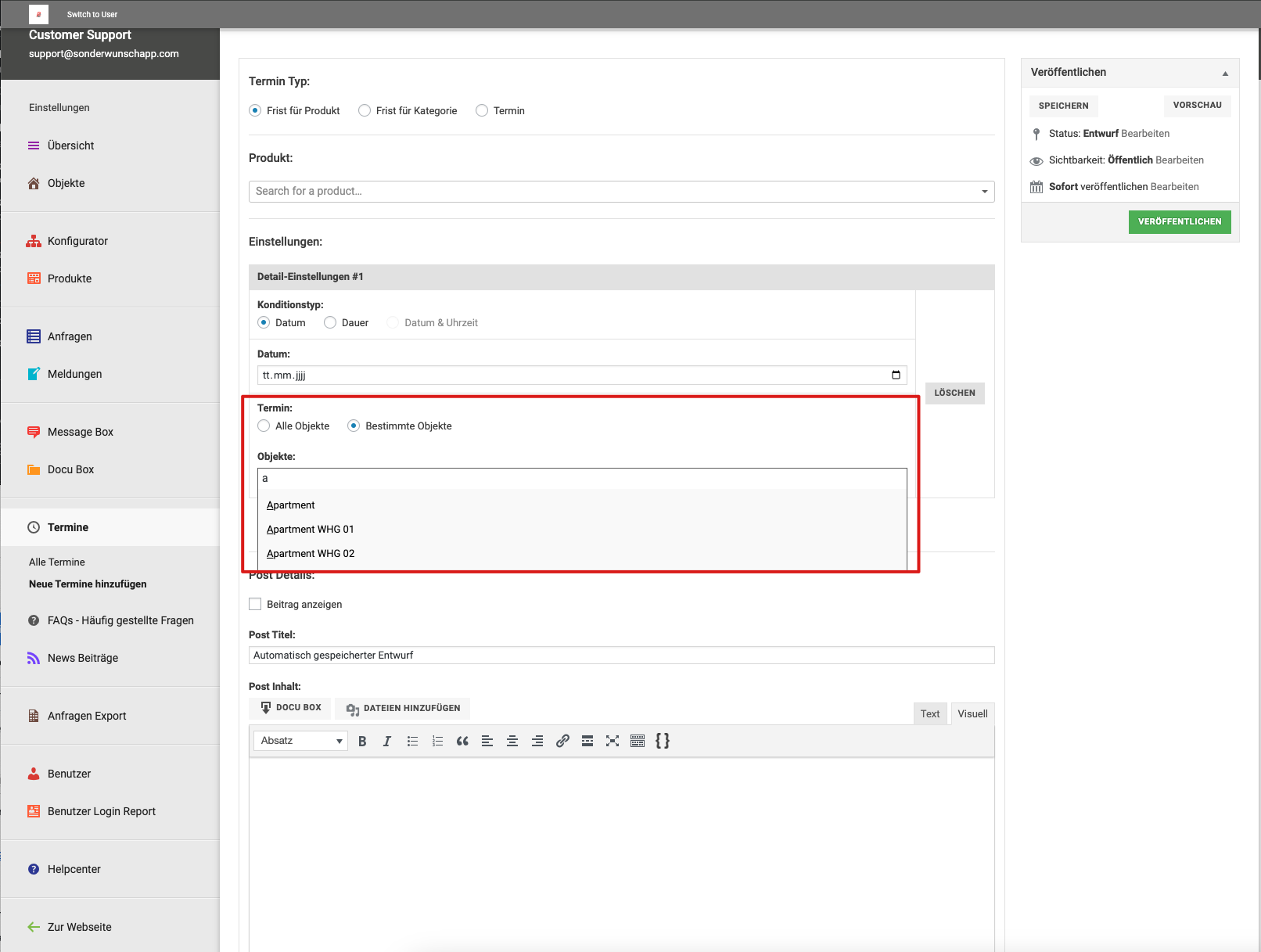This screenshot has width=1261, height=952.
Task: Align text left in editor
Action: [487, 741]
